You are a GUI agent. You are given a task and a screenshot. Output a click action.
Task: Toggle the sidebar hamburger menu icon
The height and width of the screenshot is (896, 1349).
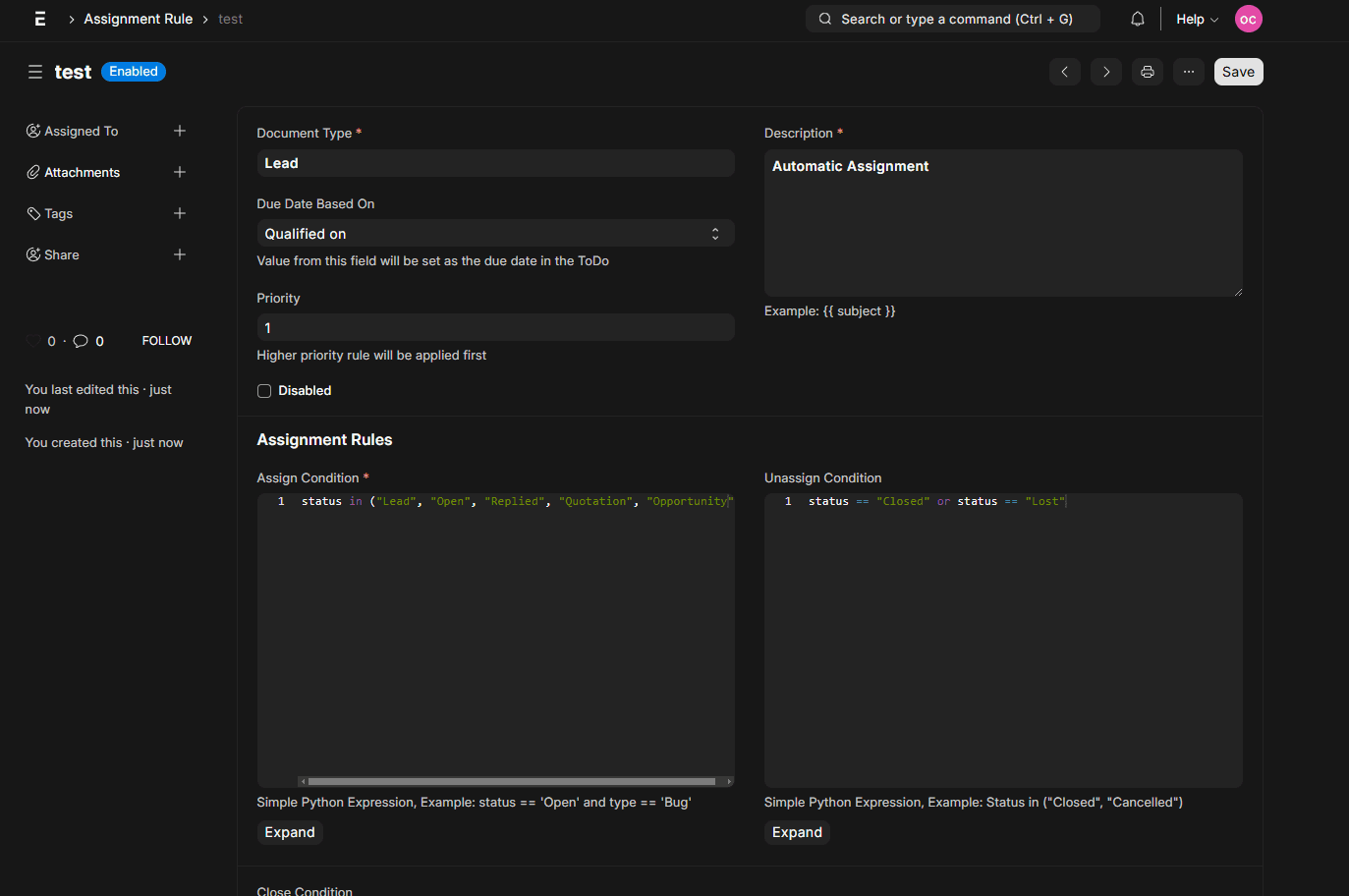(35, 72)
